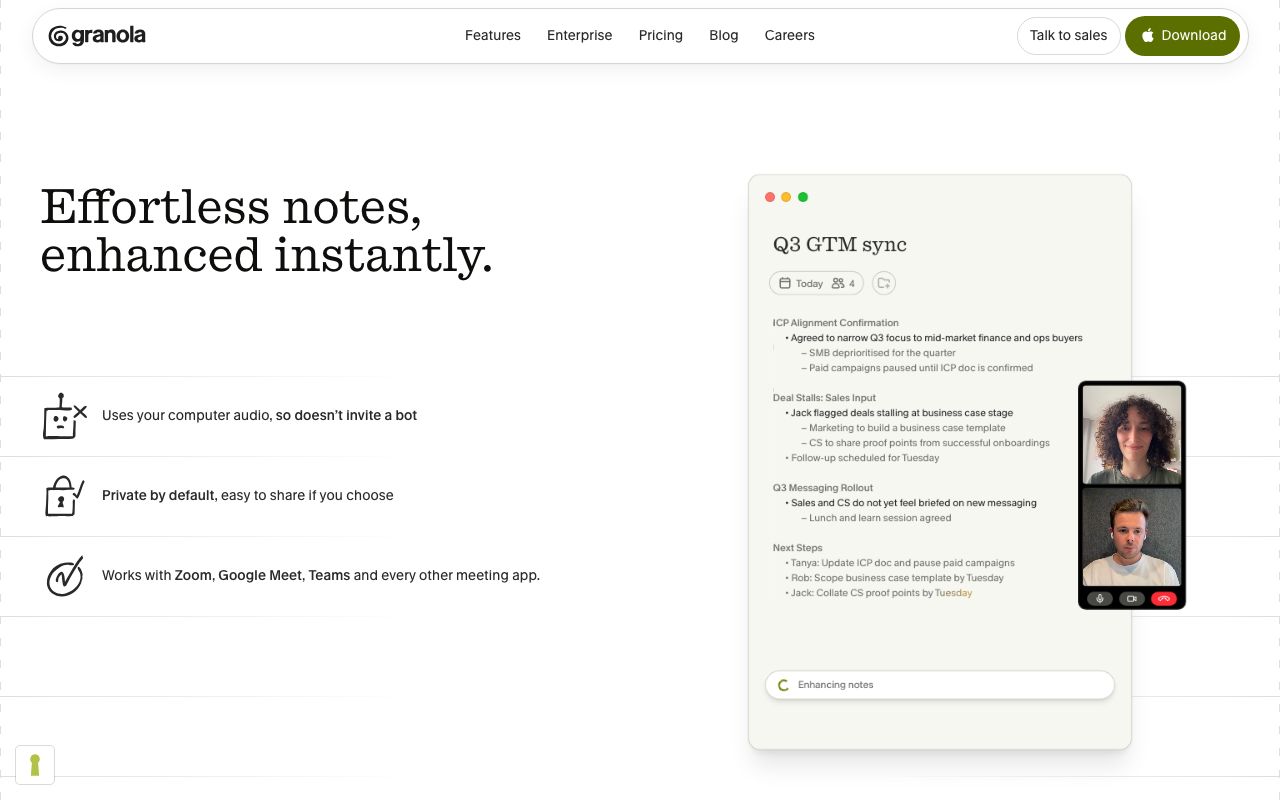The height and width of the screenshot is (800, 1280).
Task: Click the Next Steps heading
Action: coord(798,548)
